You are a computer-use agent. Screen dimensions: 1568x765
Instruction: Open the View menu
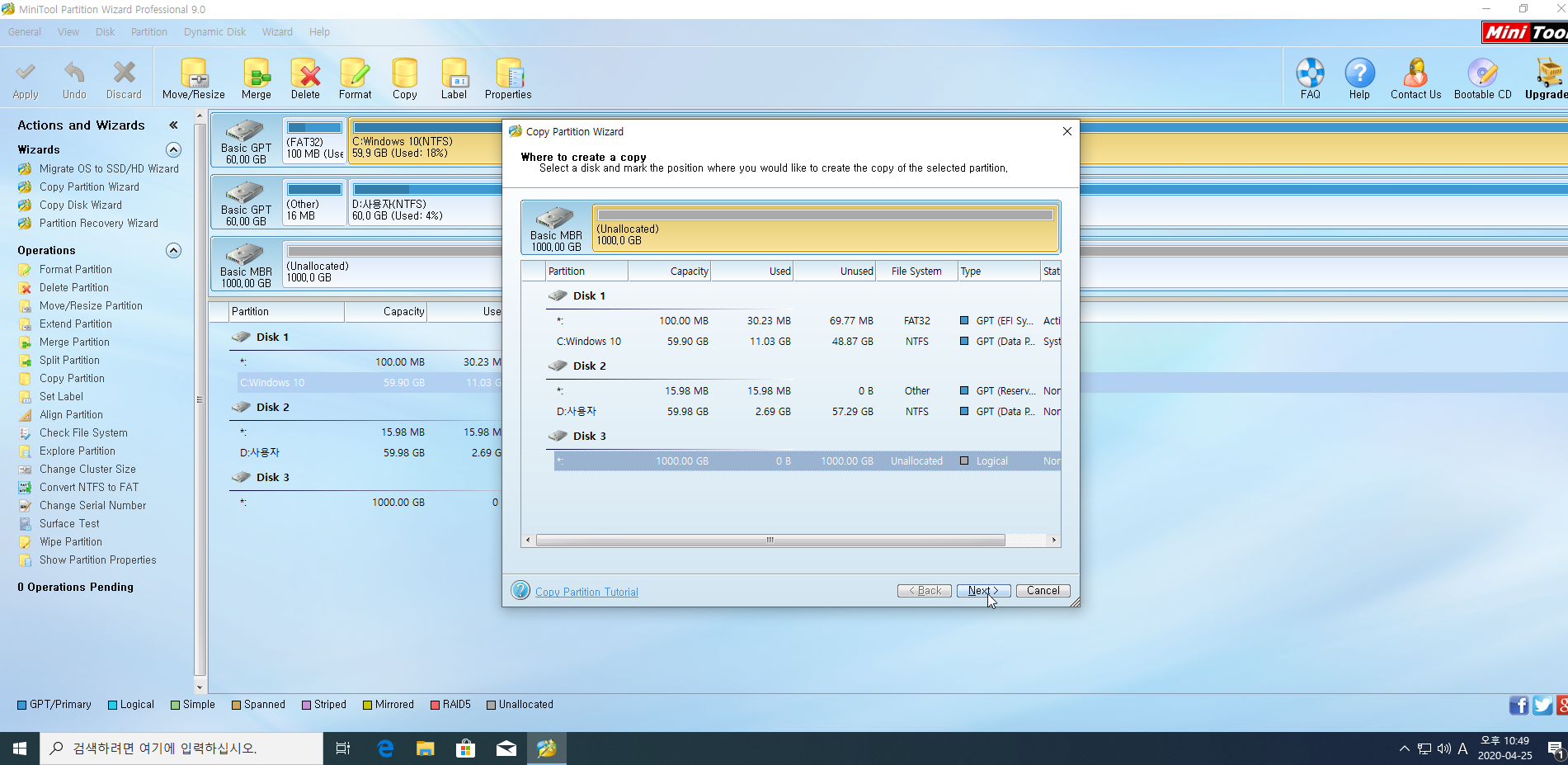coord(68,32)
